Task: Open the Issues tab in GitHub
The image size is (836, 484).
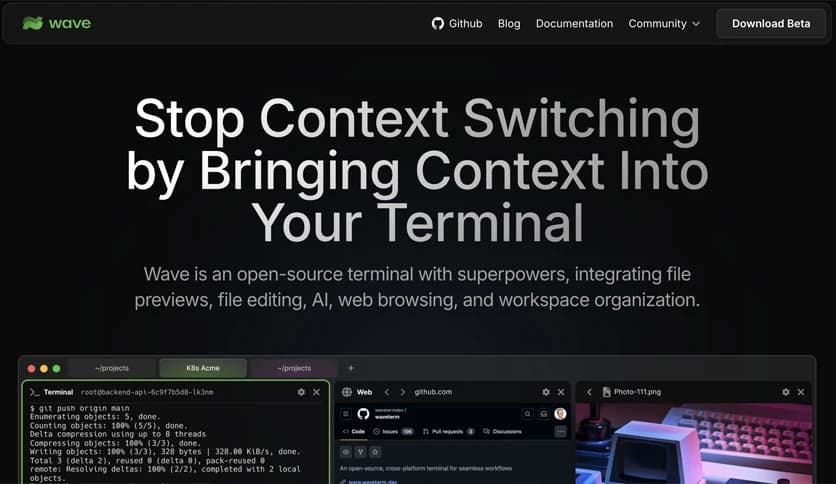Action: (x=393, y=431)
